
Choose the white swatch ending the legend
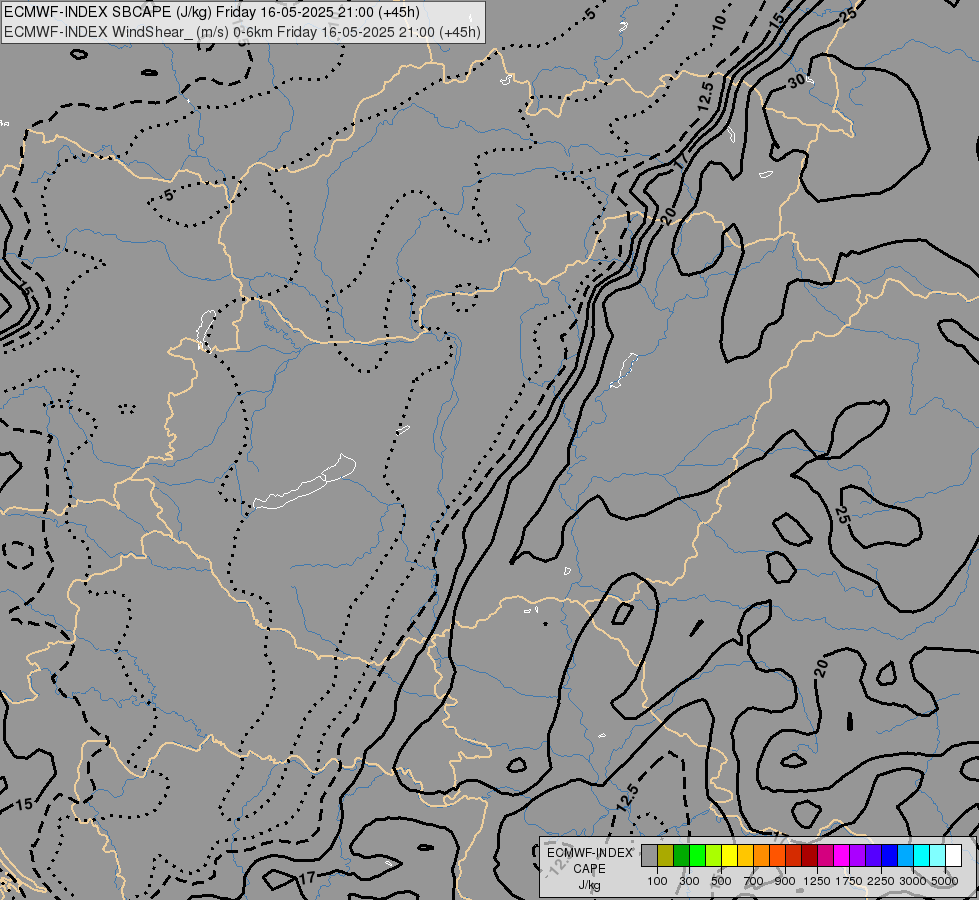pyautogui.click(x=954, y=856)
